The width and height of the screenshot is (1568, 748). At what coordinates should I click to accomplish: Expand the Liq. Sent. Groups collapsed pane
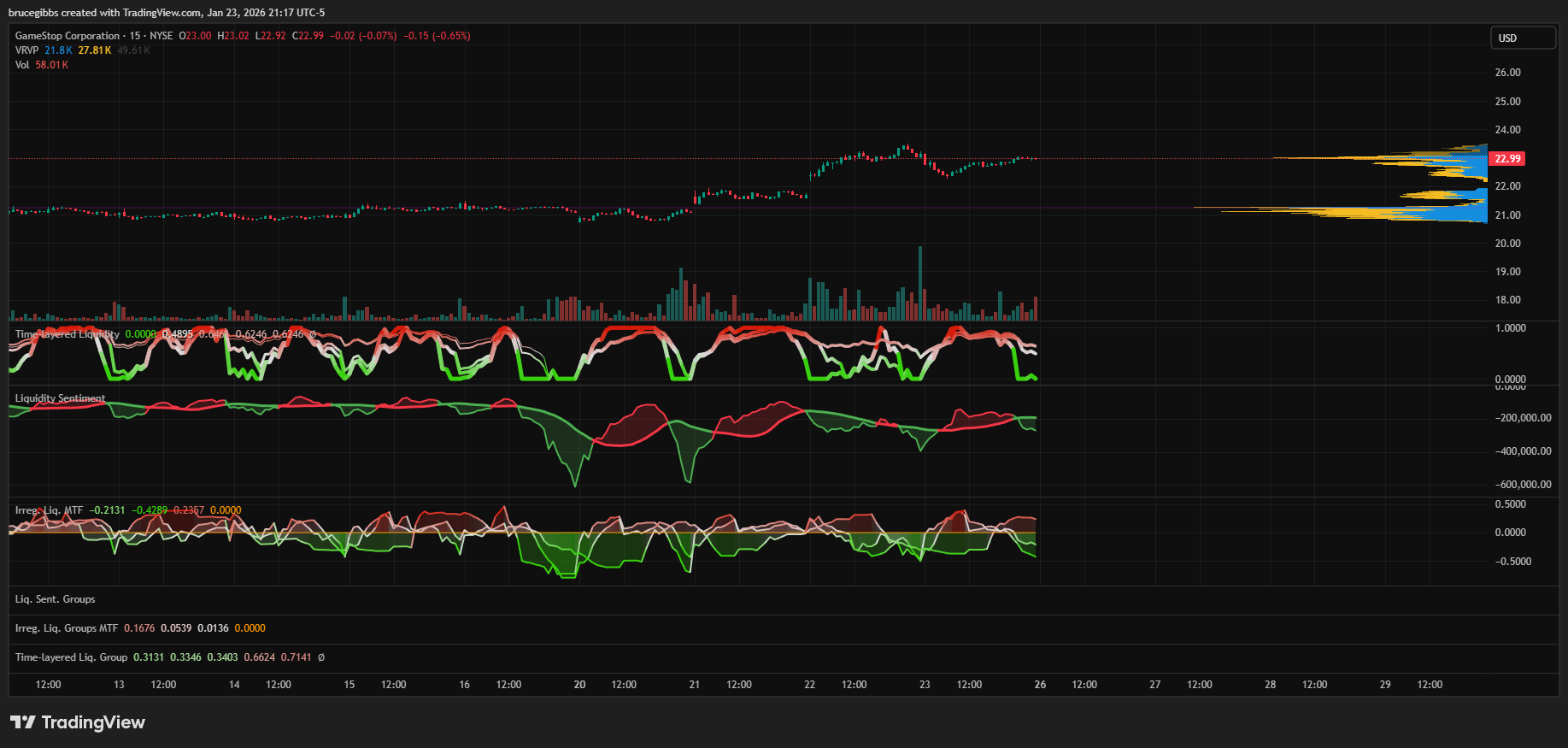(x=55, y=599)
